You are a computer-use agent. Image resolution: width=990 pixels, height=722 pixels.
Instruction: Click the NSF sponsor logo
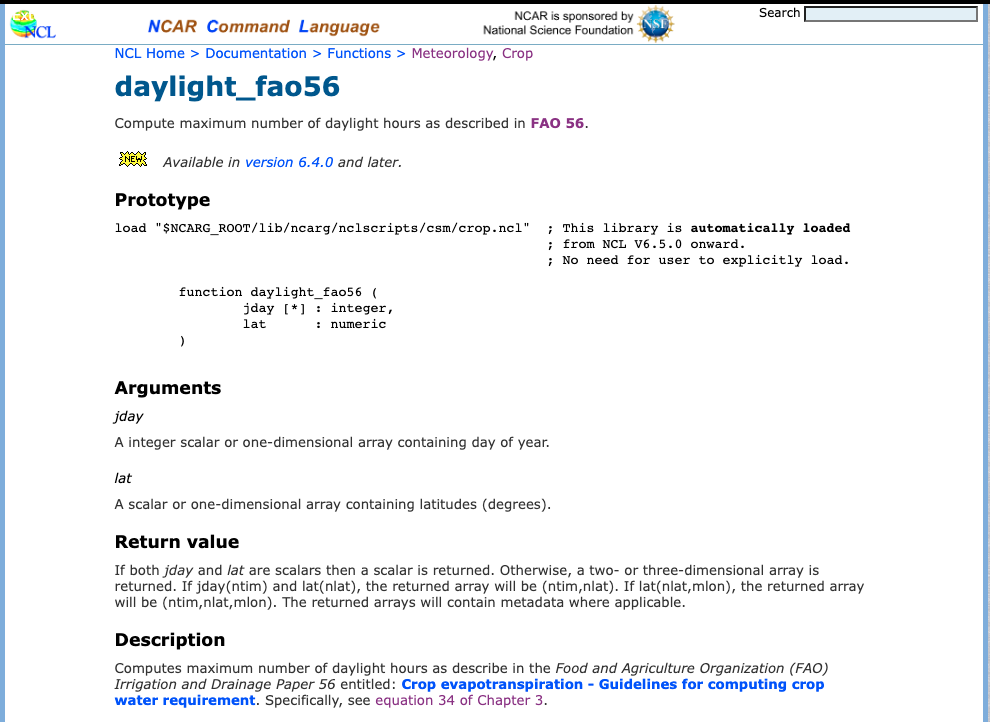655,24
